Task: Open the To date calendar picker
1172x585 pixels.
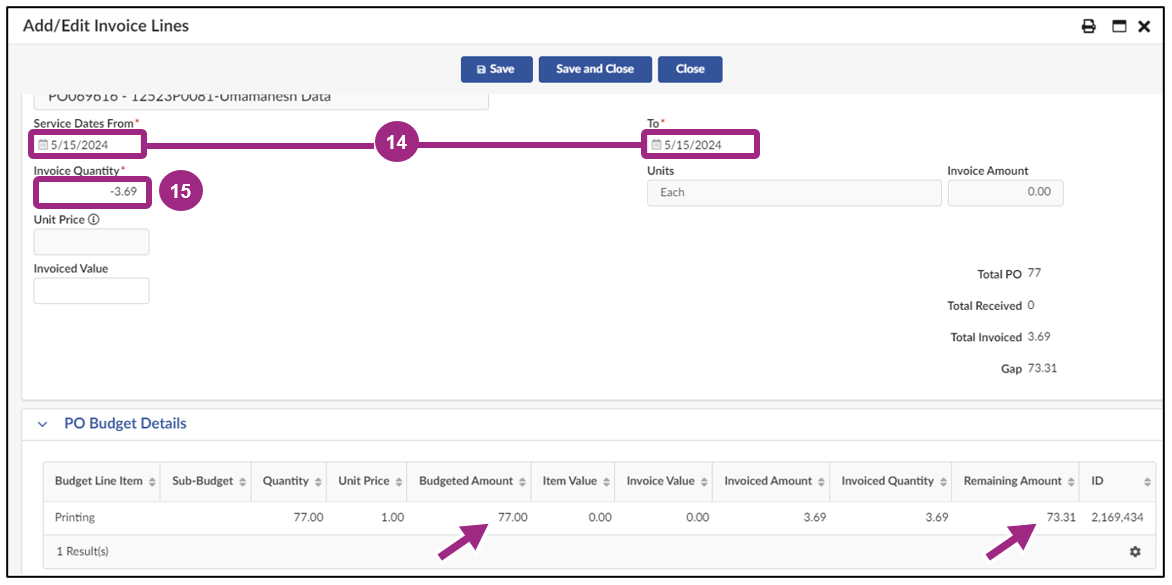Action: 657,143
